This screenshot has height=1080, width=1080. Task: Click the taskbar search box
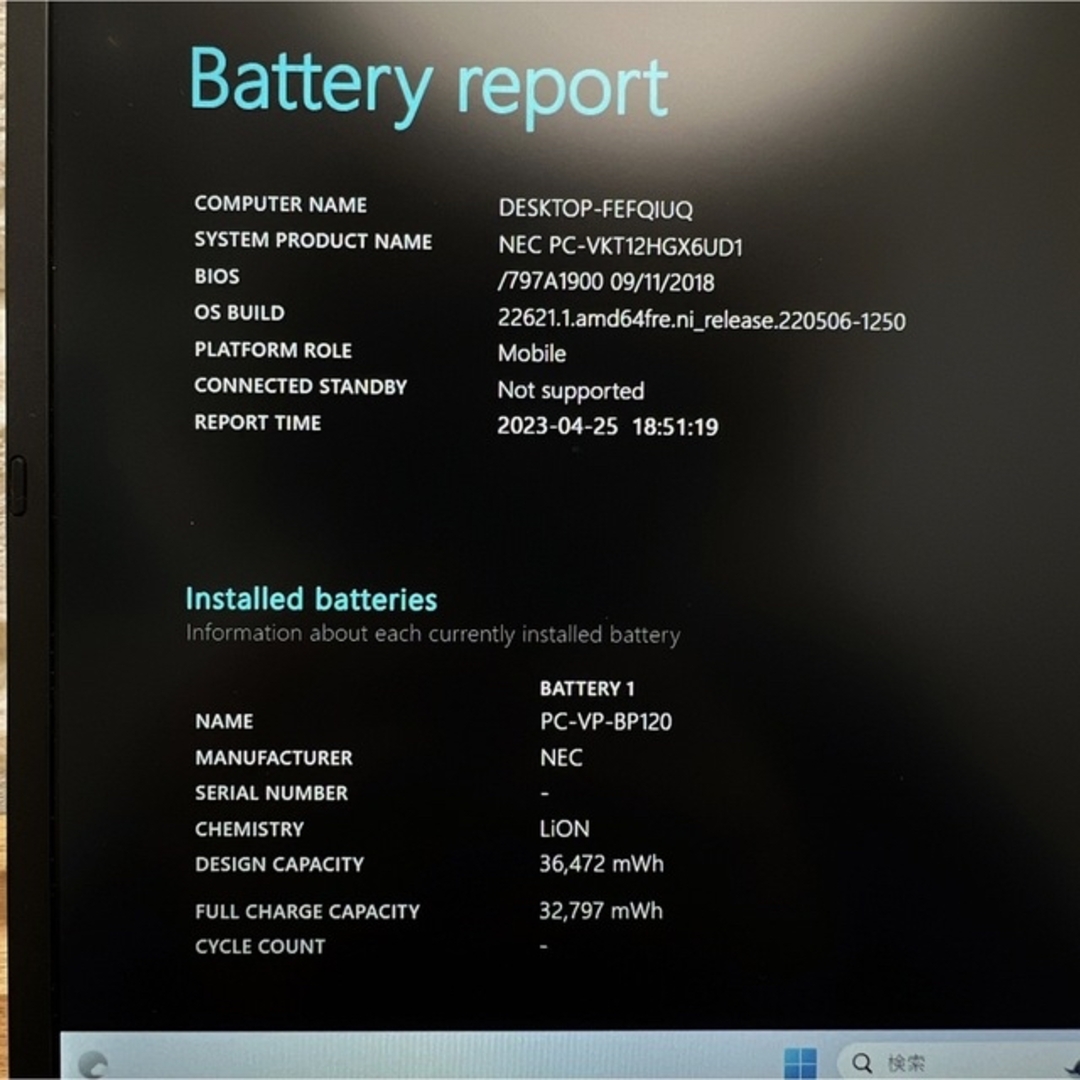[x=959, y=1063]
